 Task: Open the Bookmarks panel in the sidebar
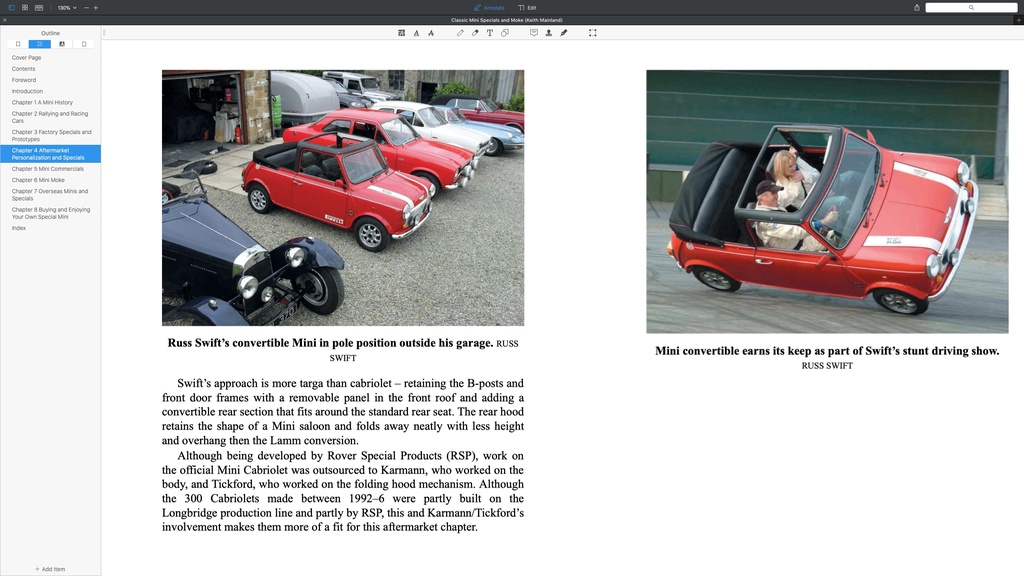[x=18, y=44]
